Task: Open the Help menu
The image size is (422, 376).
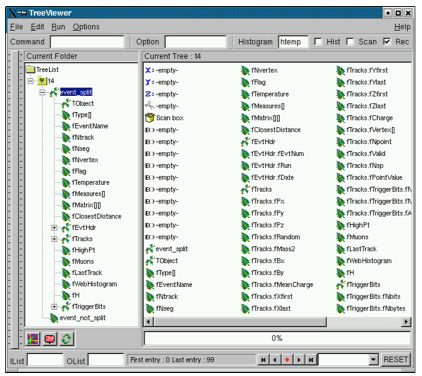Action: coord(402,27)
